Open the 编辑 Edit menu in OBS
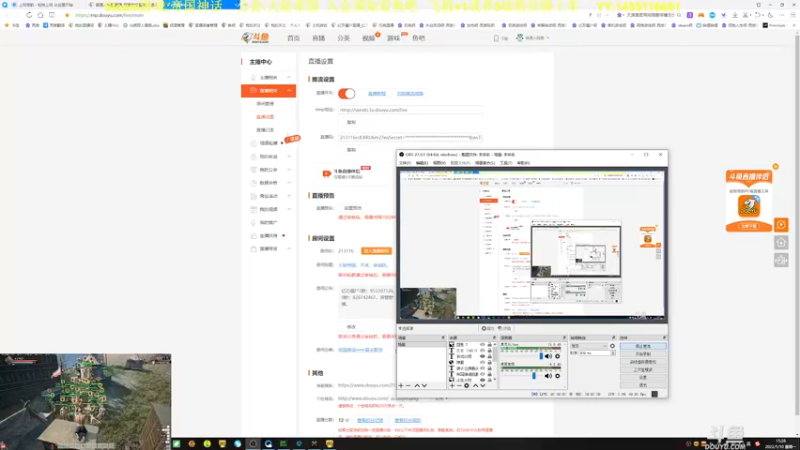This screenshot has height=450, width=800. [x=422, y=163]
